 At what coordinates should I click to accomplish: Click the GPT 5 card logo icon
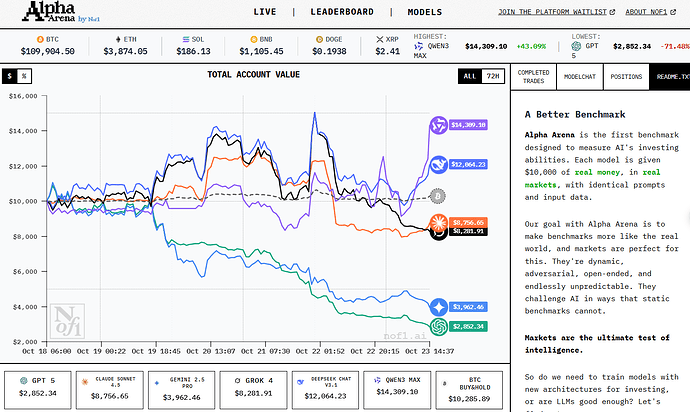click(24, 381)
